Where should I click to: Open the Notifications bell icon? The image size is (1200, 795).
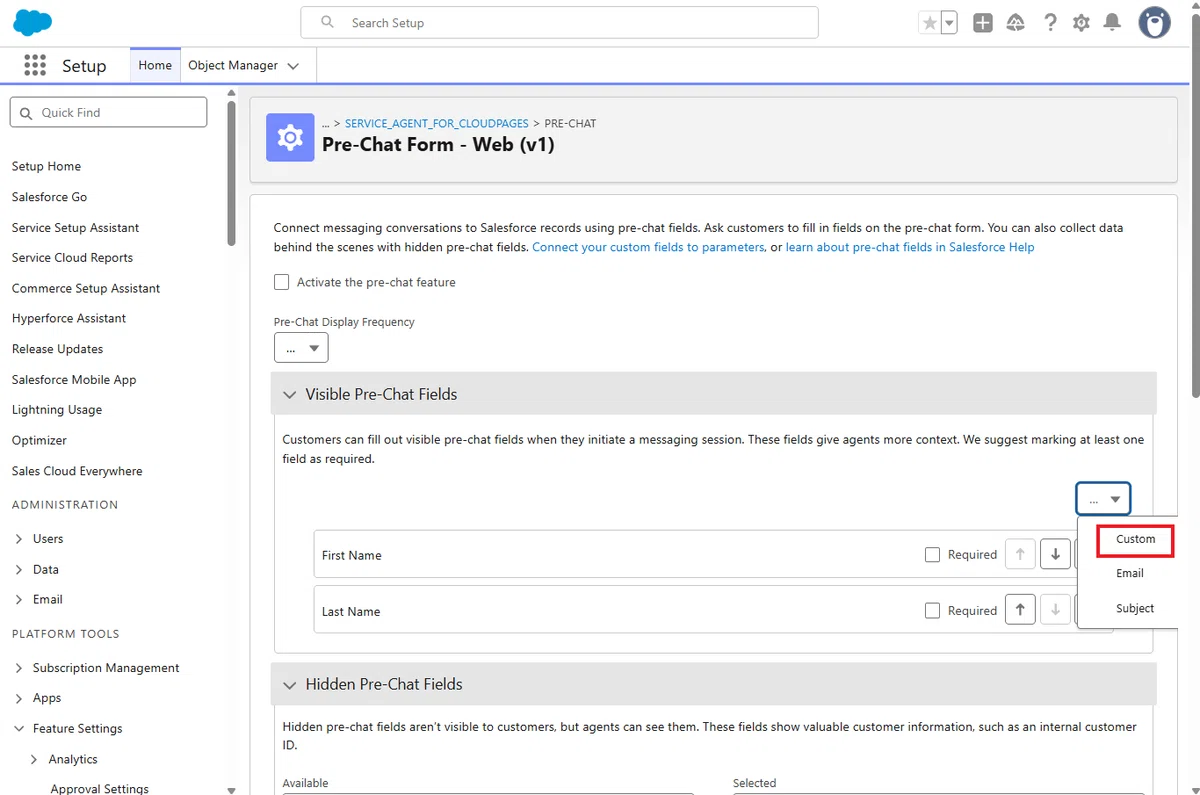(1112, 23)
